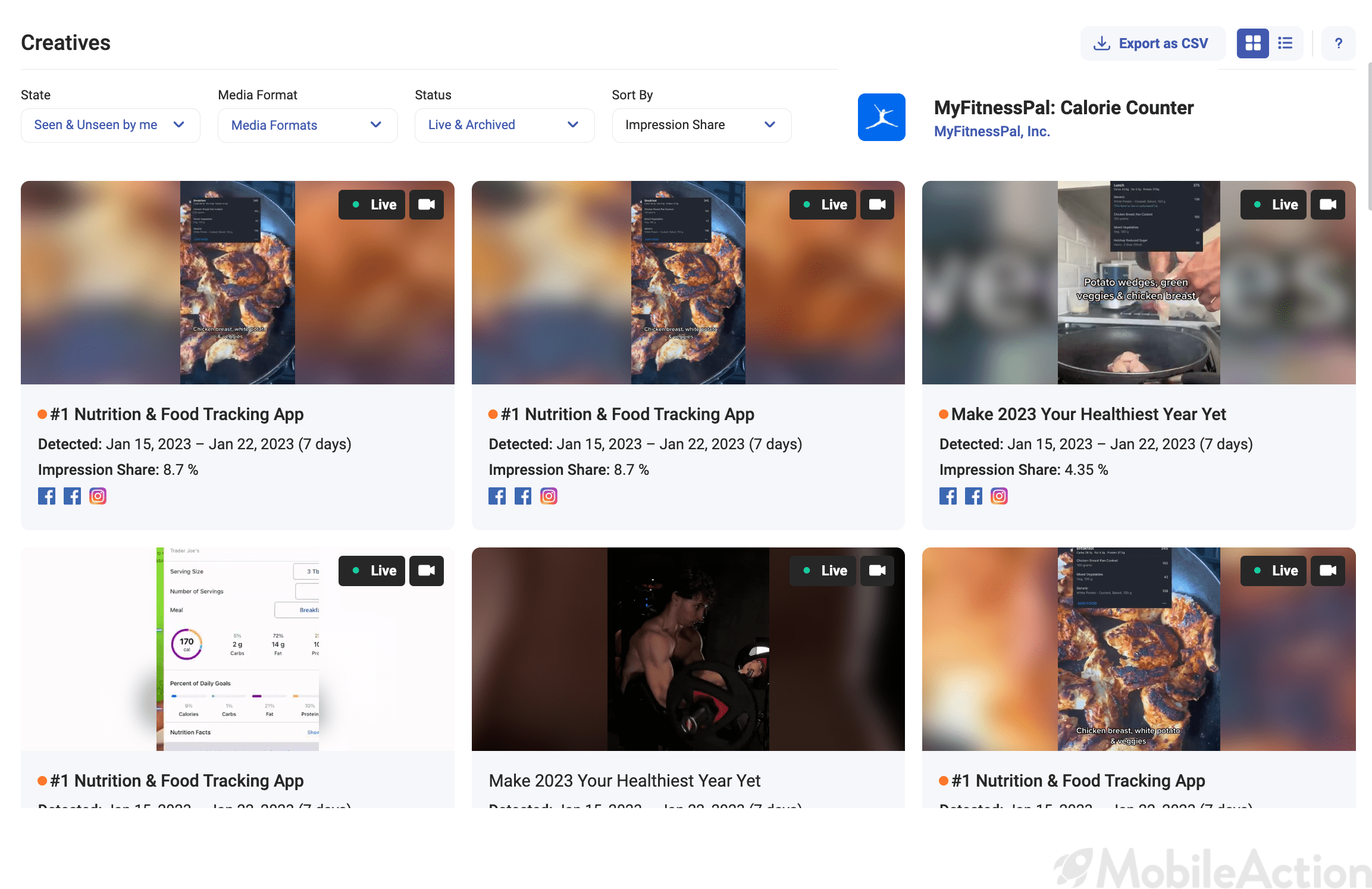Click orange status dot on first creative title

click(x=42, y=415)
